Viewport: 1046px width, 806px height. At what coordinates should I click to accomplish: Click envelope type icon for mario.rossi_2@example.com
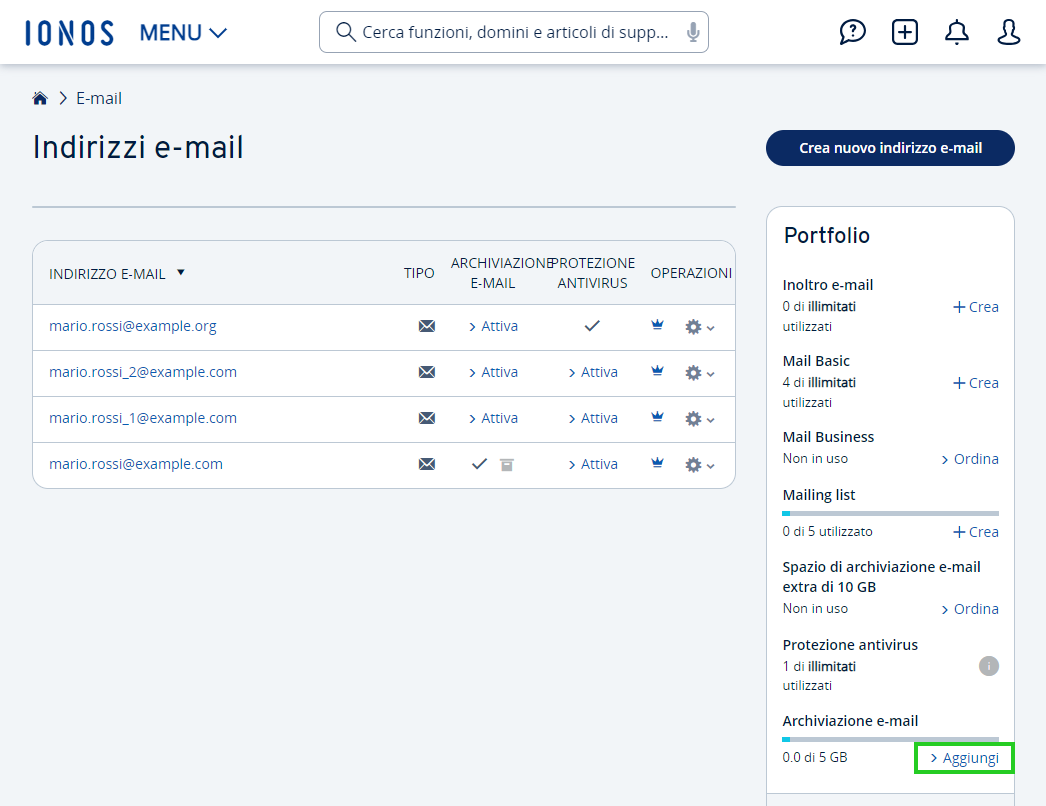pos(427,372)
